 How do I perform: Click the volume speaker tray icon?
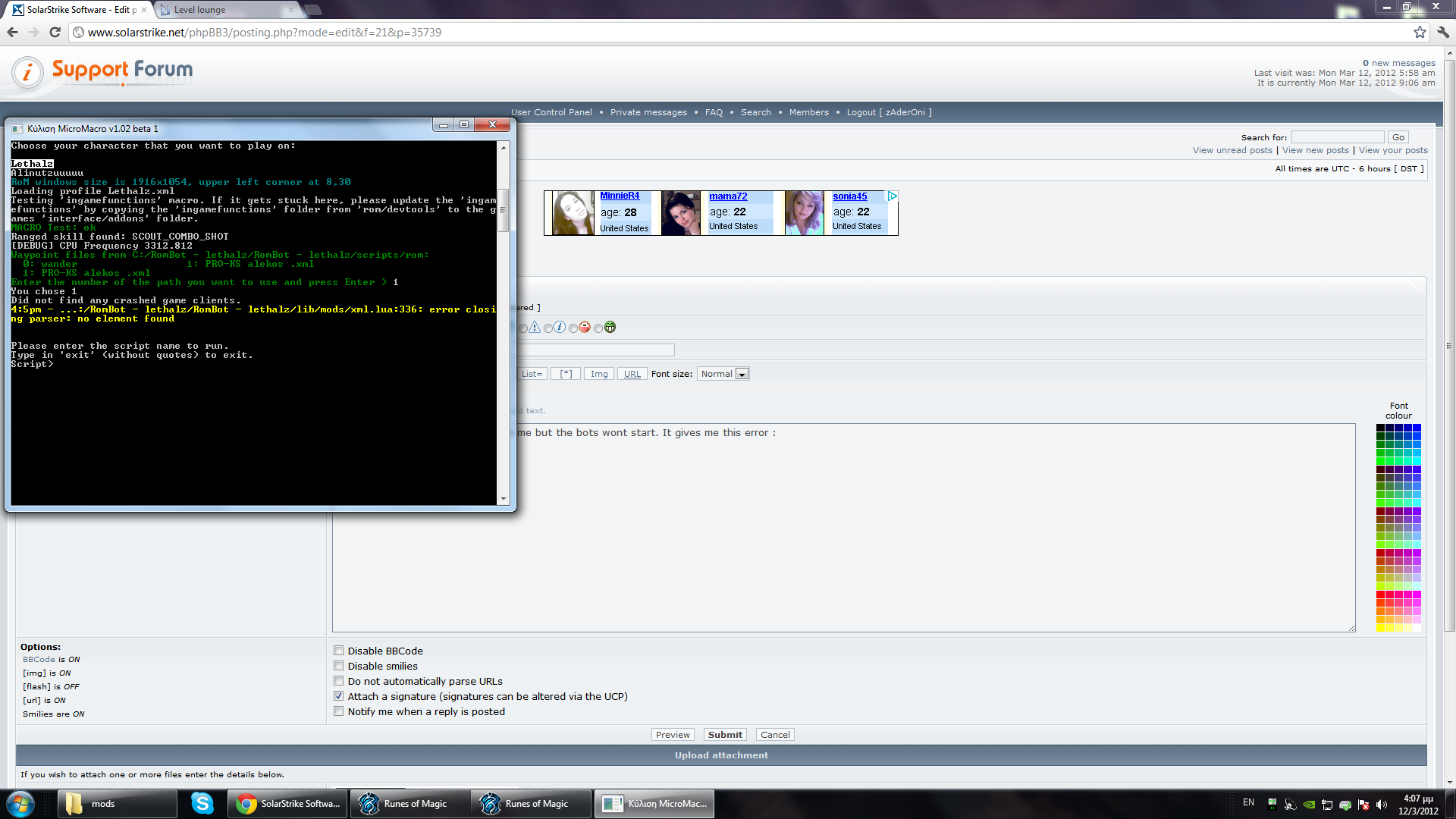tap(1381, 805)
